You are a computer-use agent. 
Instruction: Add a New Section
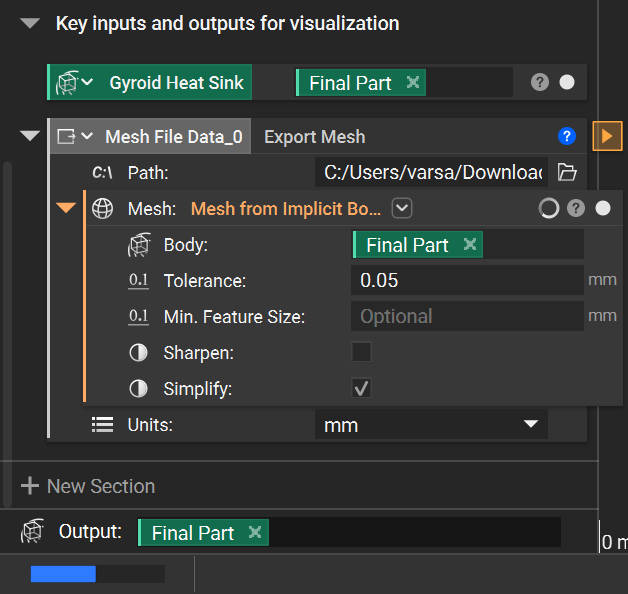(x=88, y=486)
